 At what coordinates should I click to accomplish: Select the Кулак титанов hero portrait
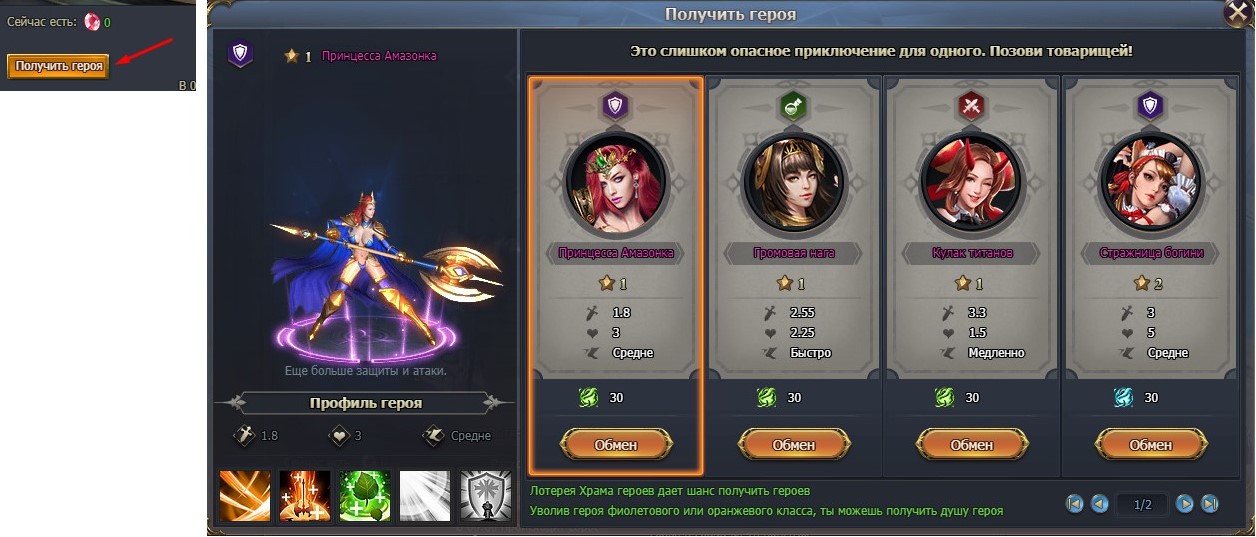pyautogui.click(x=972, y=182)
